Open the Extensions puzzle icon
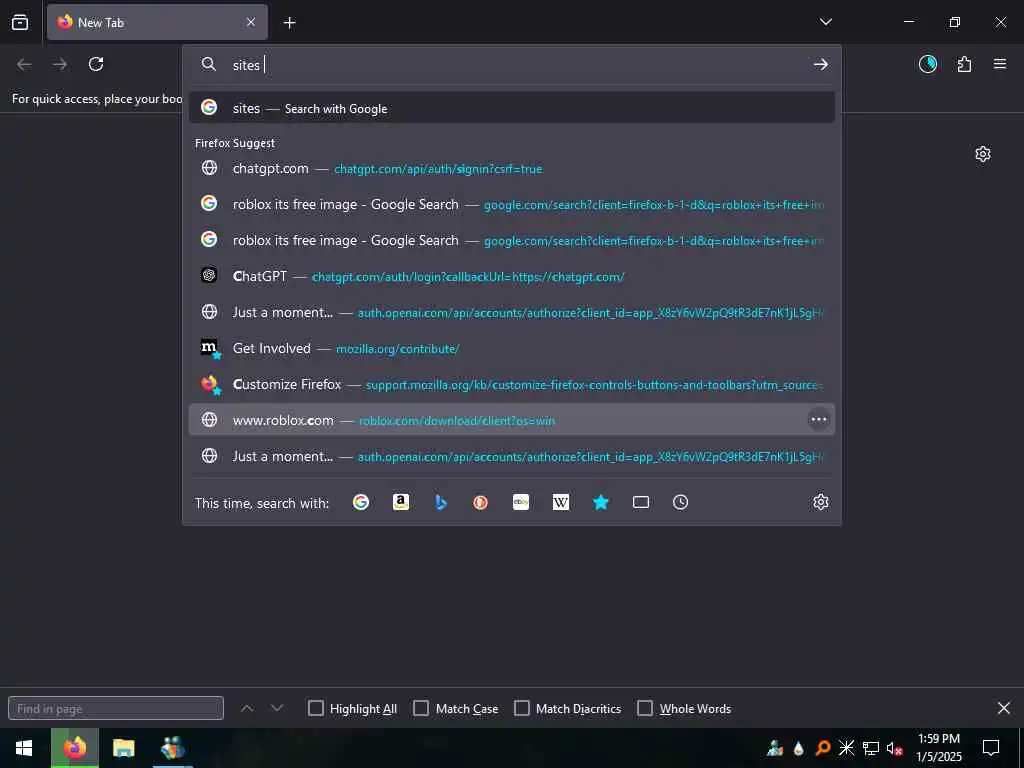This screenshot has height=768, width=1024. pyautogui.click(x=964, y=64)
